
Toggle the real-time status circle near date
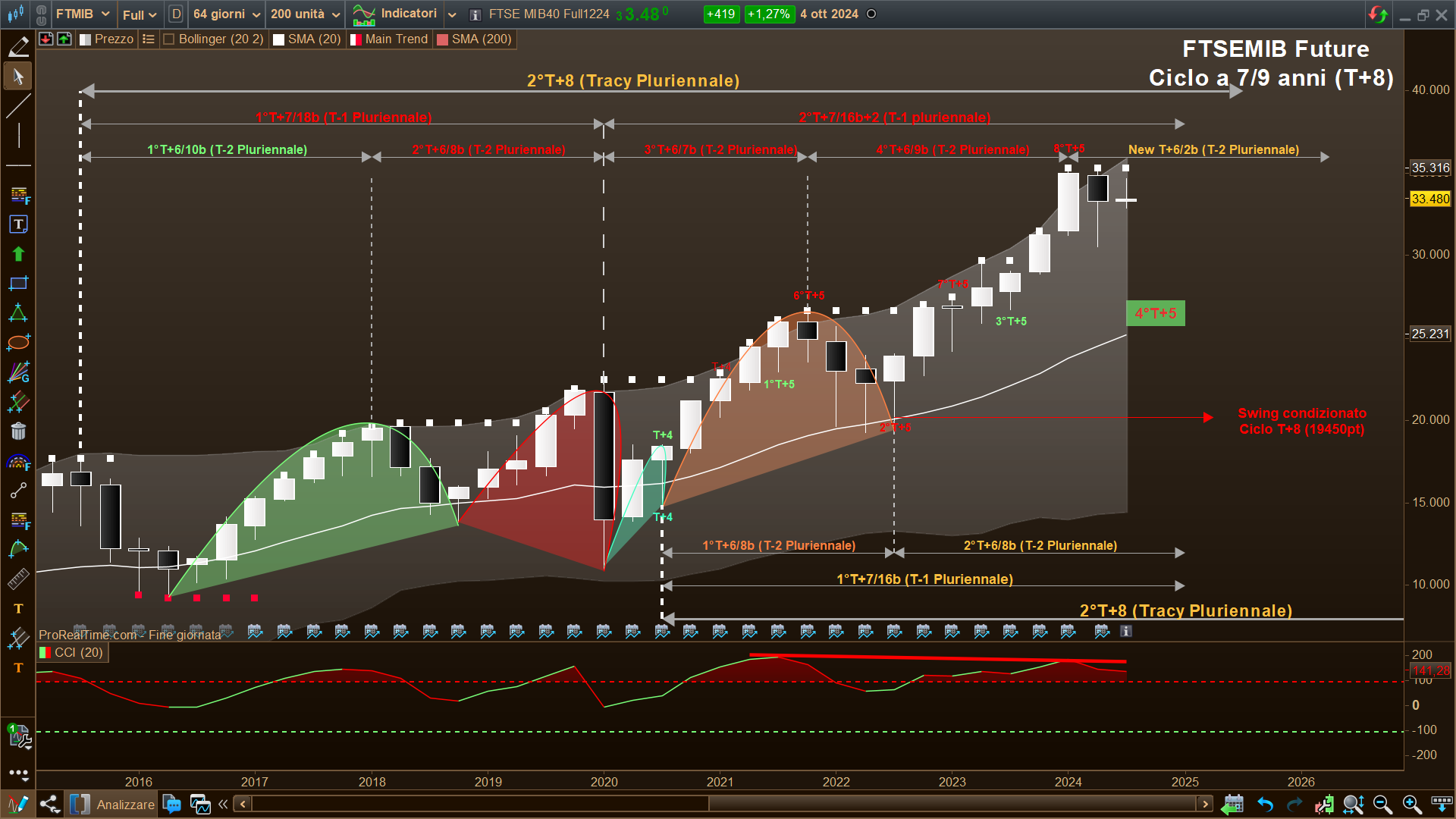[x=871, y=14]
